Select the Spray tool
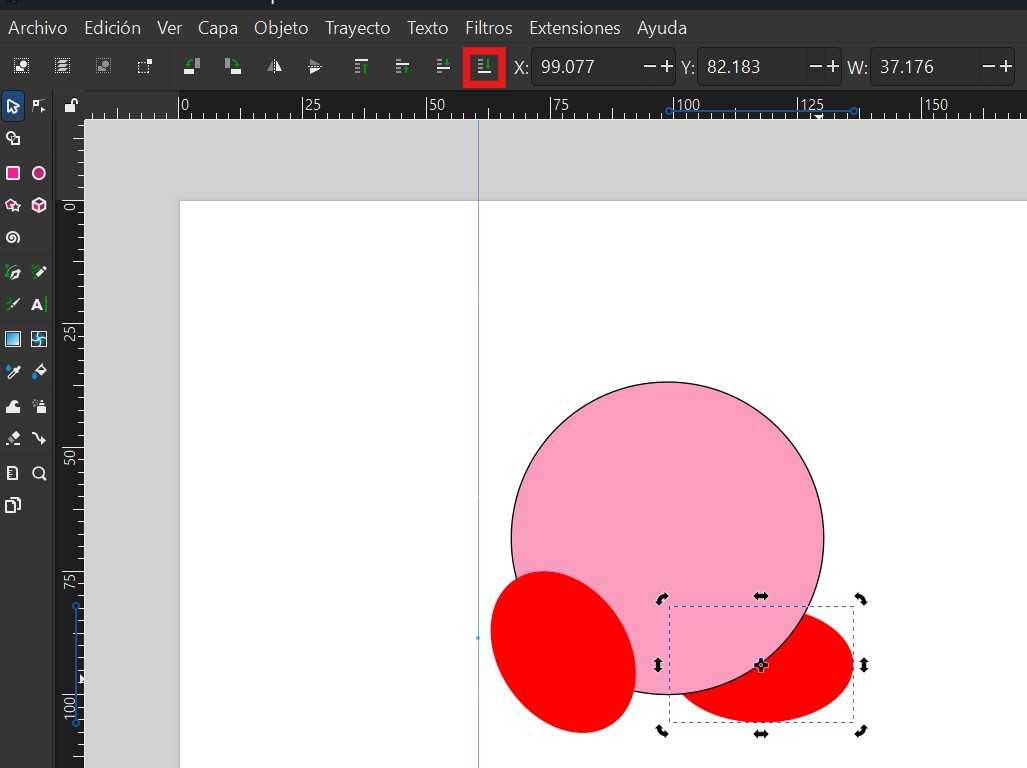The height and width of the screenshot is (768, 1027). [39, 407]
